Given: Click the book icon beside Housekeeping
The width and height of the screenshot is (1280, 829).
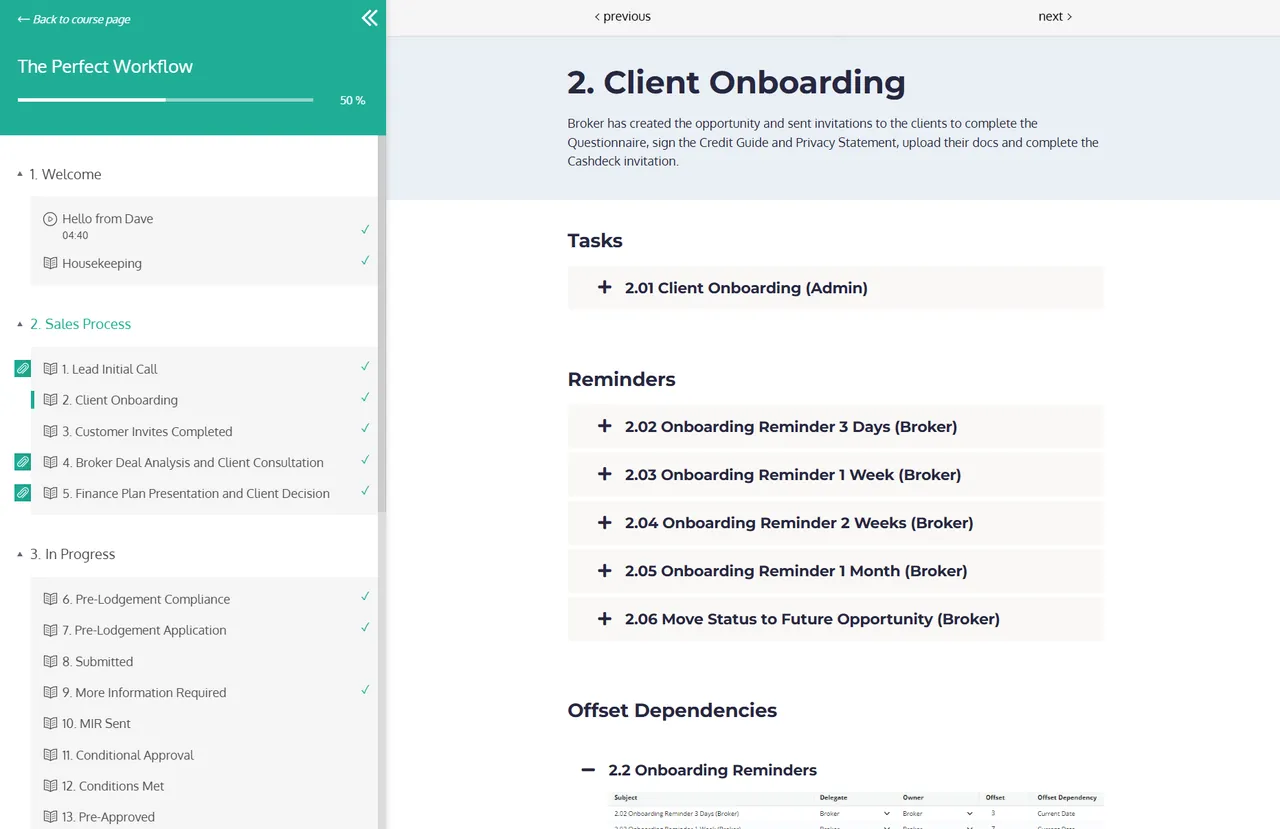Looking at the screenshot, I should point(50,263).
